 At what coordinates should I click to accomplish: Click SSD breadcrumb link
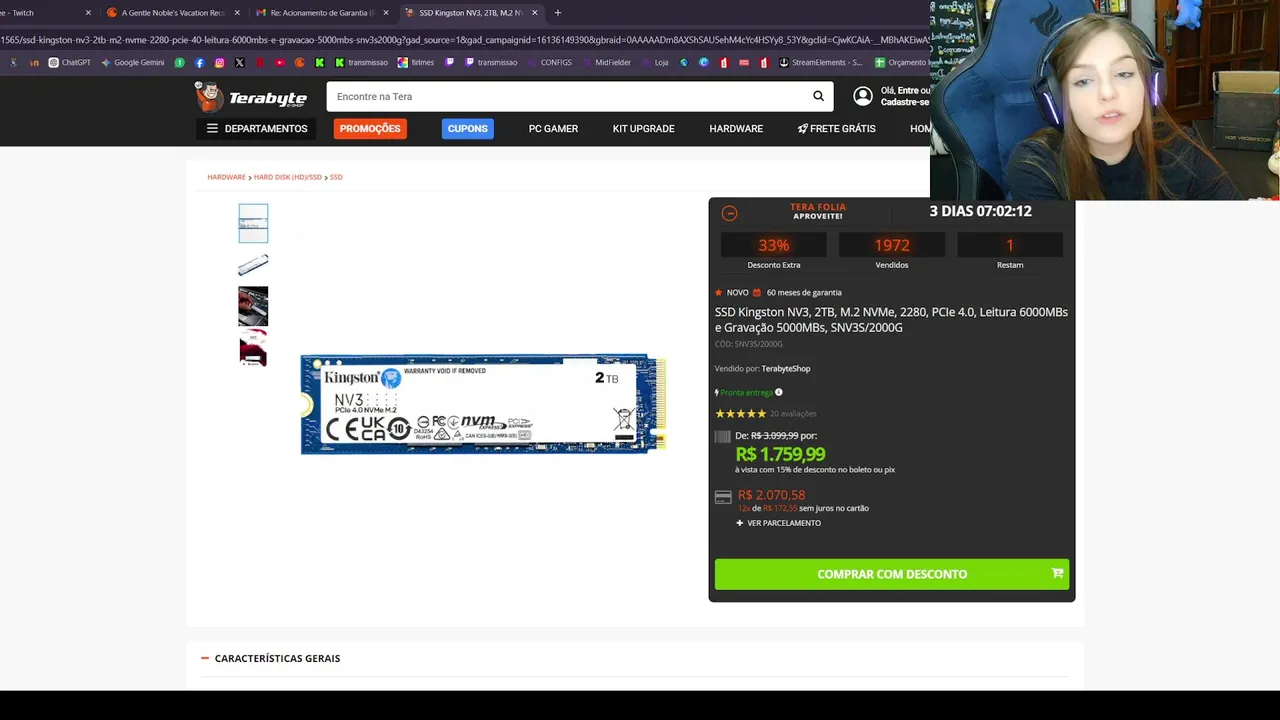[336, 177]
